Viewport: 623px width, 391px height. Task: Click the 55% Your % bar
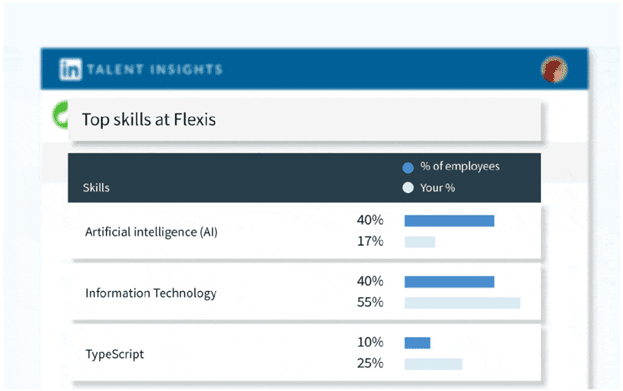tap(462, 303)
